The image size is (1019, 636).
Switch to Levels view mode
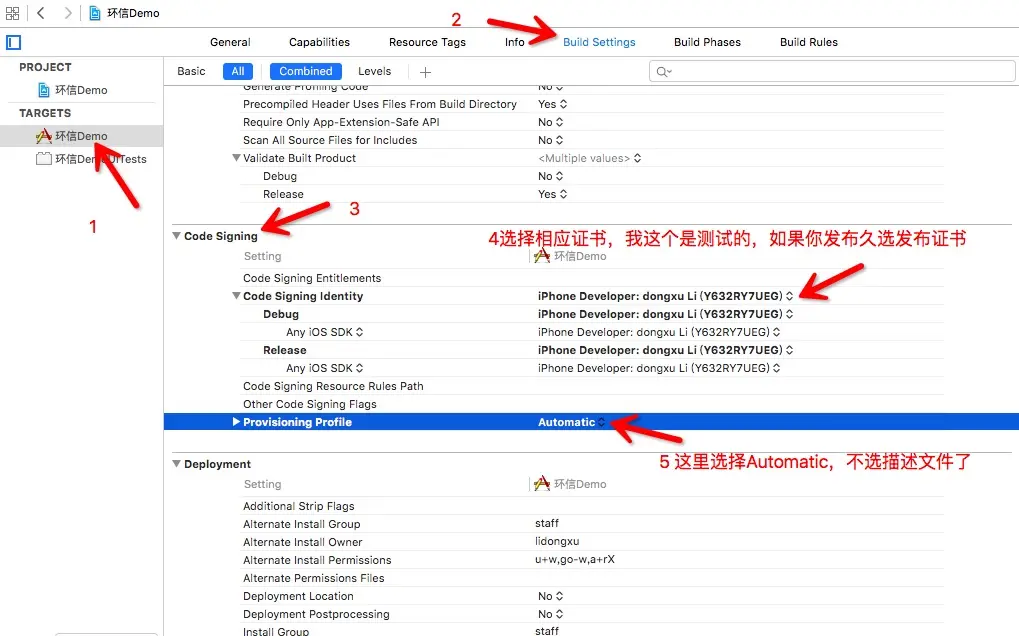click(x=374, y=71)
